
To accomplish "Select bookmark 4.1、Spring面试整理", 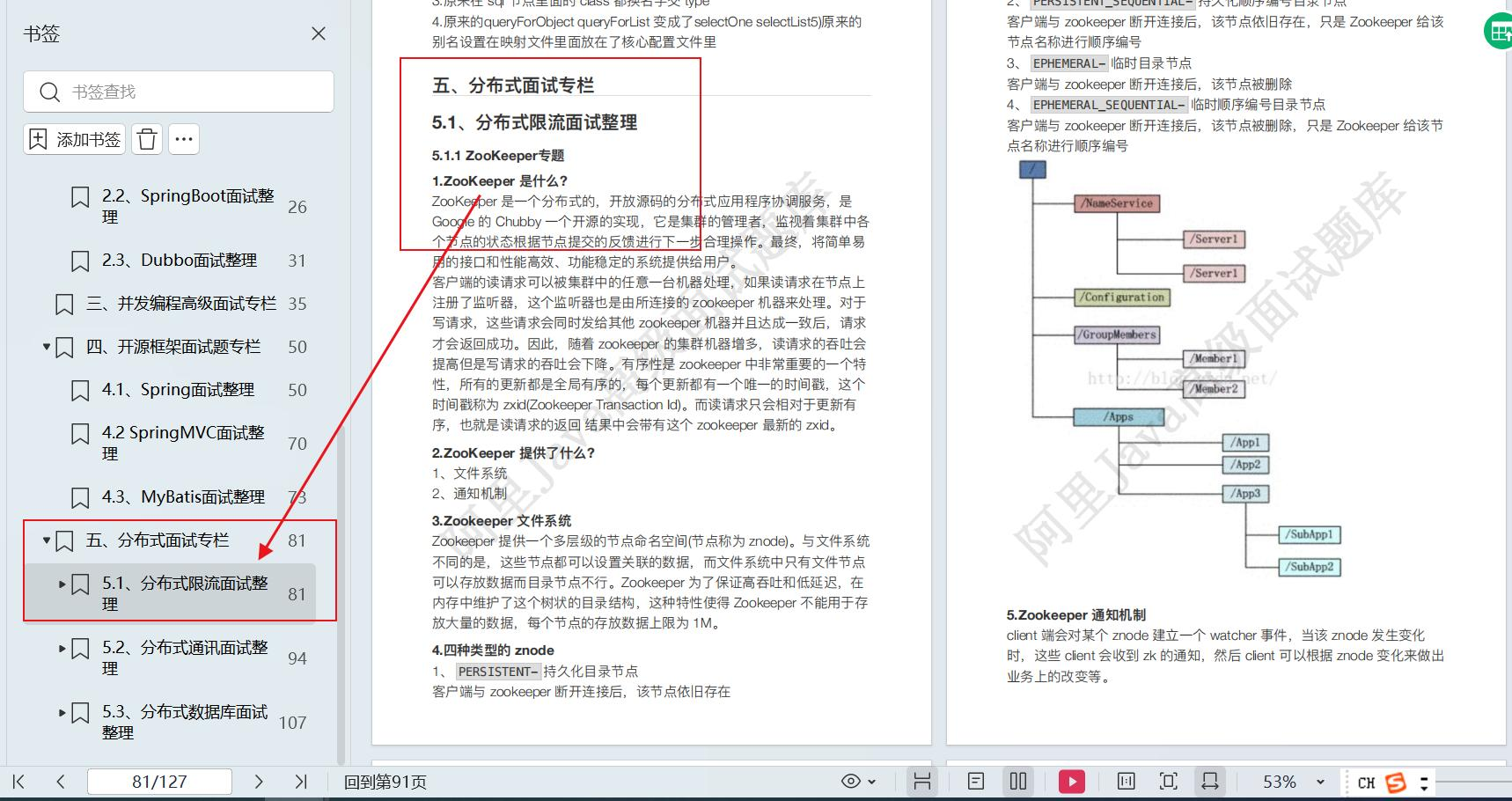I will (x=178, y=390).
